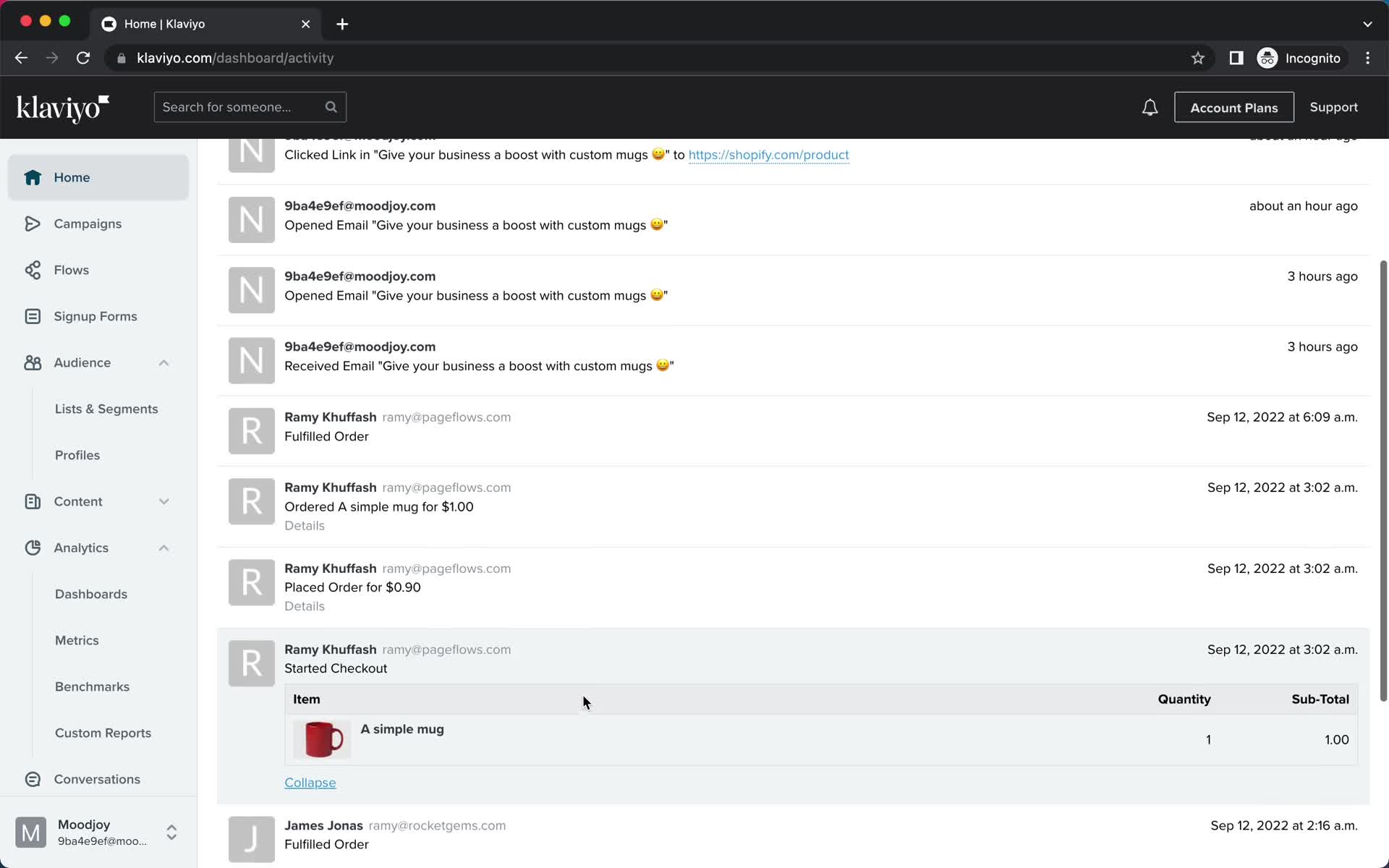Click the Incognito profile icon
The image size is (1389, 868).
(x=1267, y=58)
